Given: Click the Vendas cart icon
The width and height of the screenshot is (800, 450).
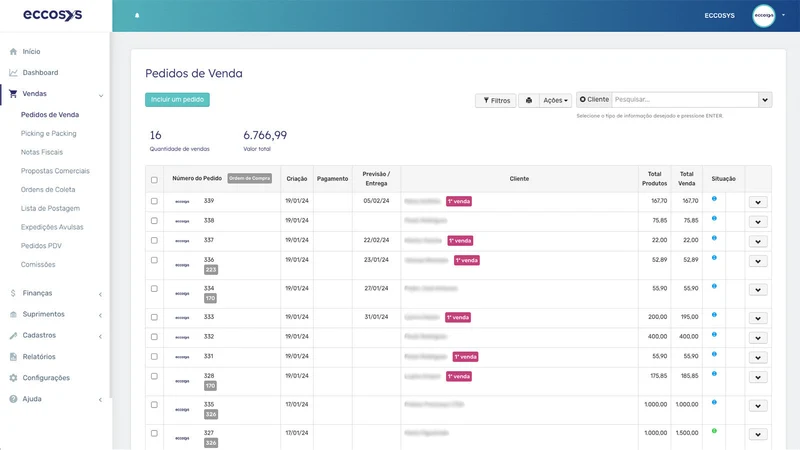Looking at the screenshot, I should click(x=13, y=94).
